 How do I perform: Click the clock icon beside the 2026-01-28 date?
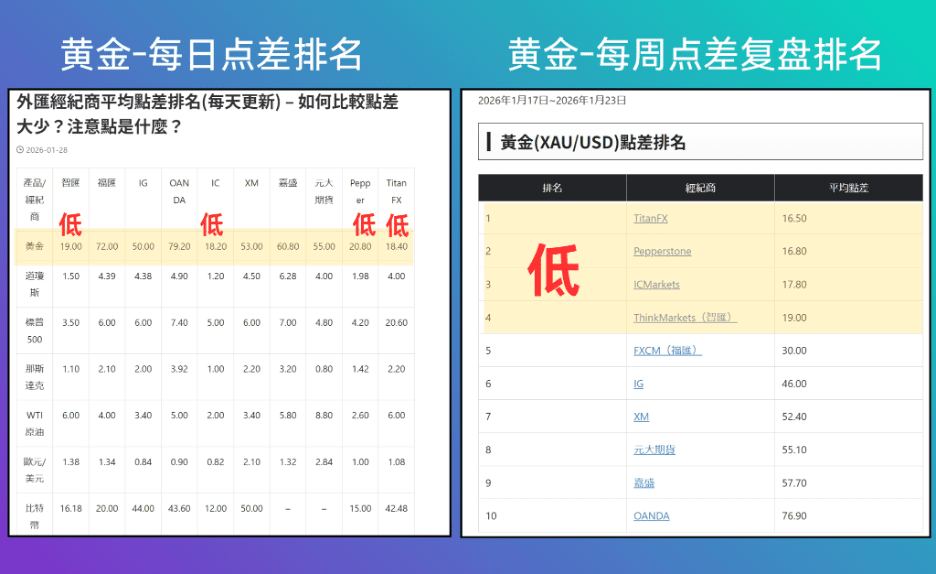click(x=21, y=150)
